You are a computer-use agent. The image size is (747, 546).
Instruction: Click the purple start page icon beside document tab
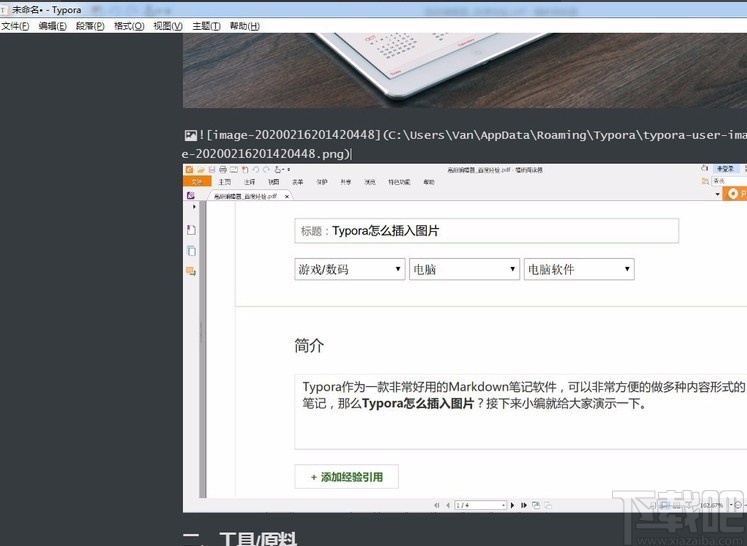191,195
